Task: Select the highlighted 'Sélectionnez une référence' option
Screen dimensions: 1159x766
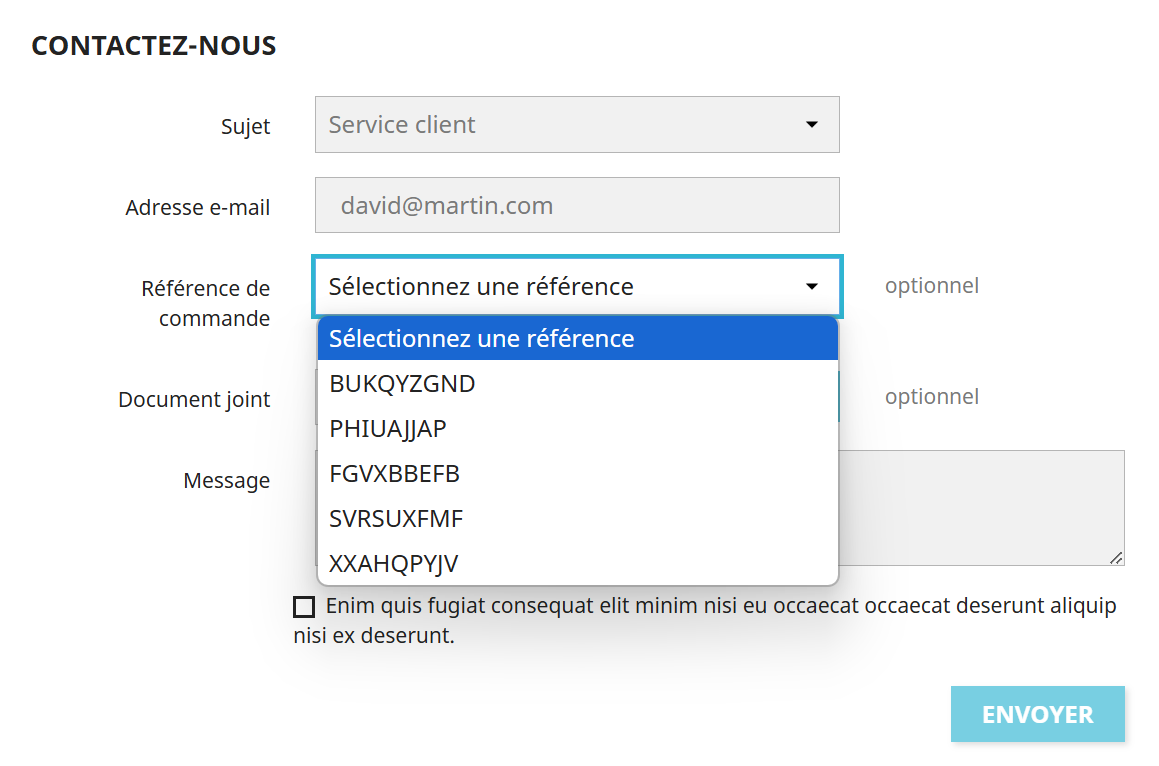Action: pos(577,339)
